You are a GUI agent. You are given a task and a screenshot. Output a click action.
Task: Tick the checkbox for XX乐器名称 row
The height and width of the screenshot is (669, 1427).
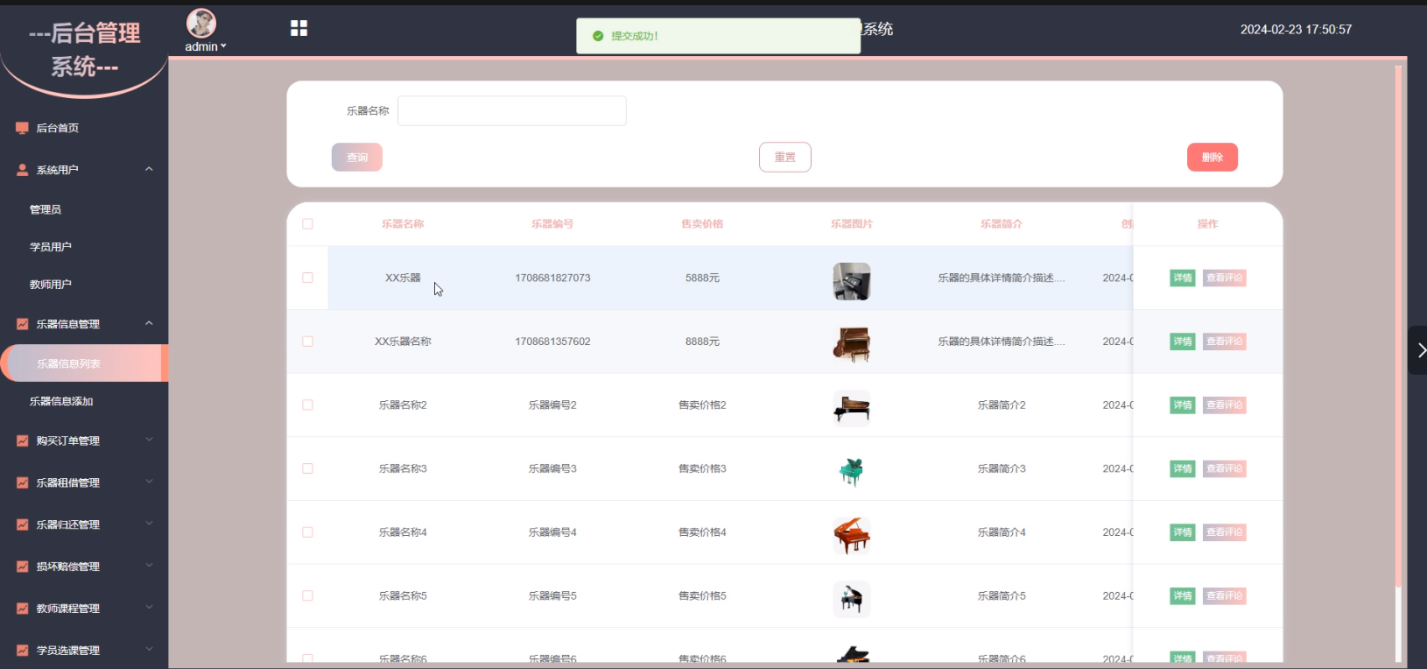308,341
